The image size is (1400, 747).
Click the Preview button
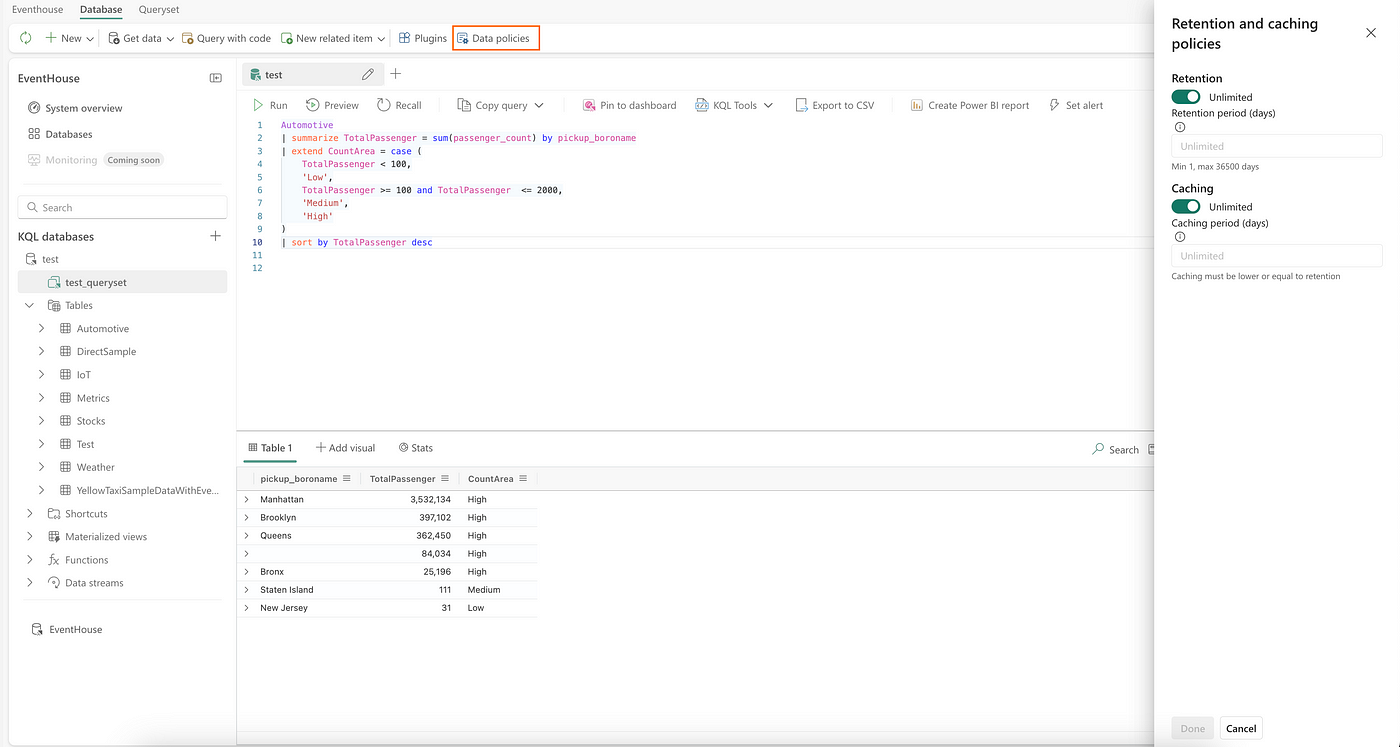[x=332, y=105]
